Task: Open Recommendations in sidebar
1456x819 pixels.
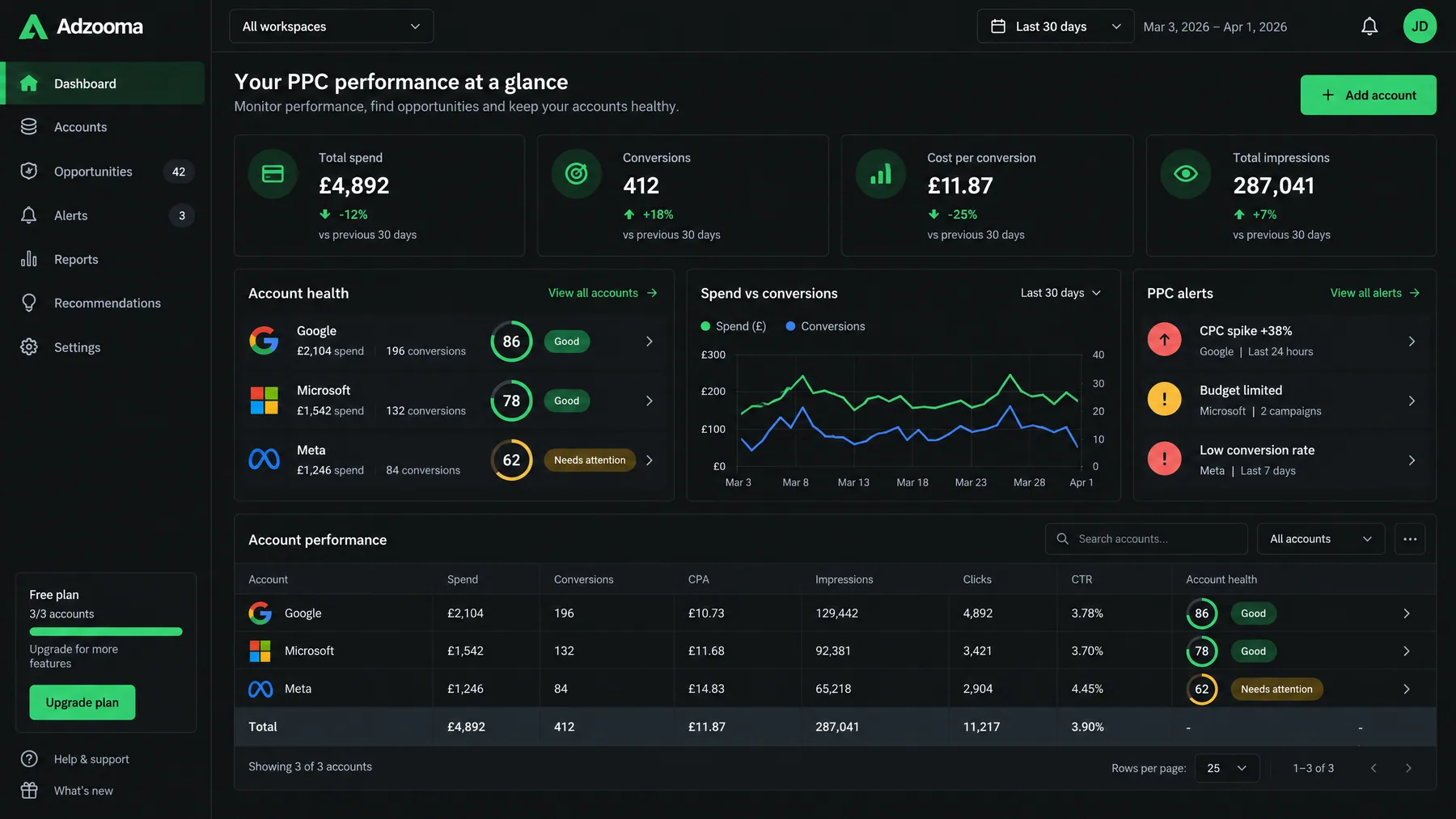Action: (102, 303)
